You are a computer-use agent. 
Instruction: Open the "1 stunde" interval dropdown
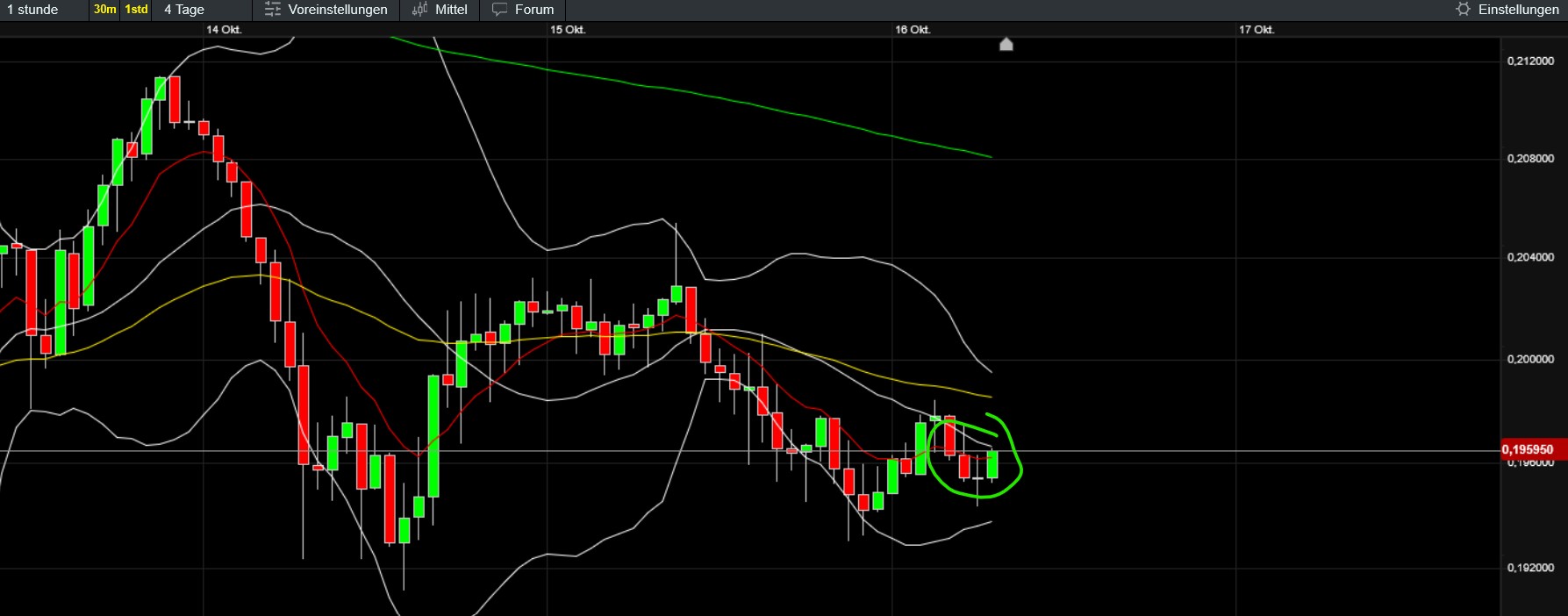[33, 10]
